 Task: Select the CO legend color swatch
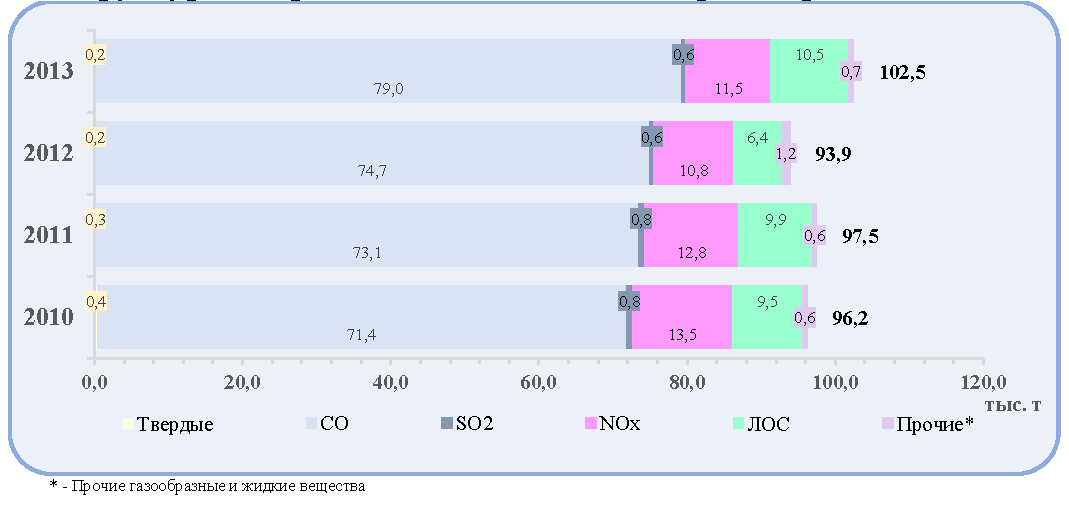click(x=310, y=423)
